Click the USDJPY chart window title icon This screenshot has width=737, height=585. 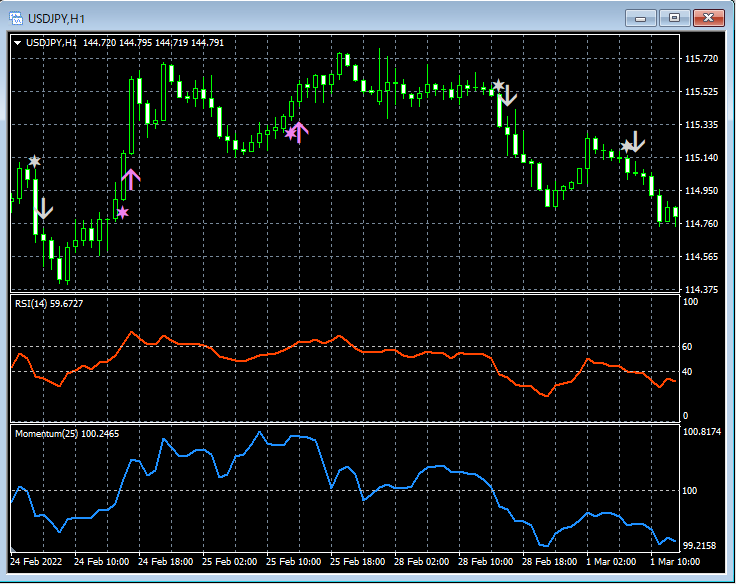tap(17, 17)
